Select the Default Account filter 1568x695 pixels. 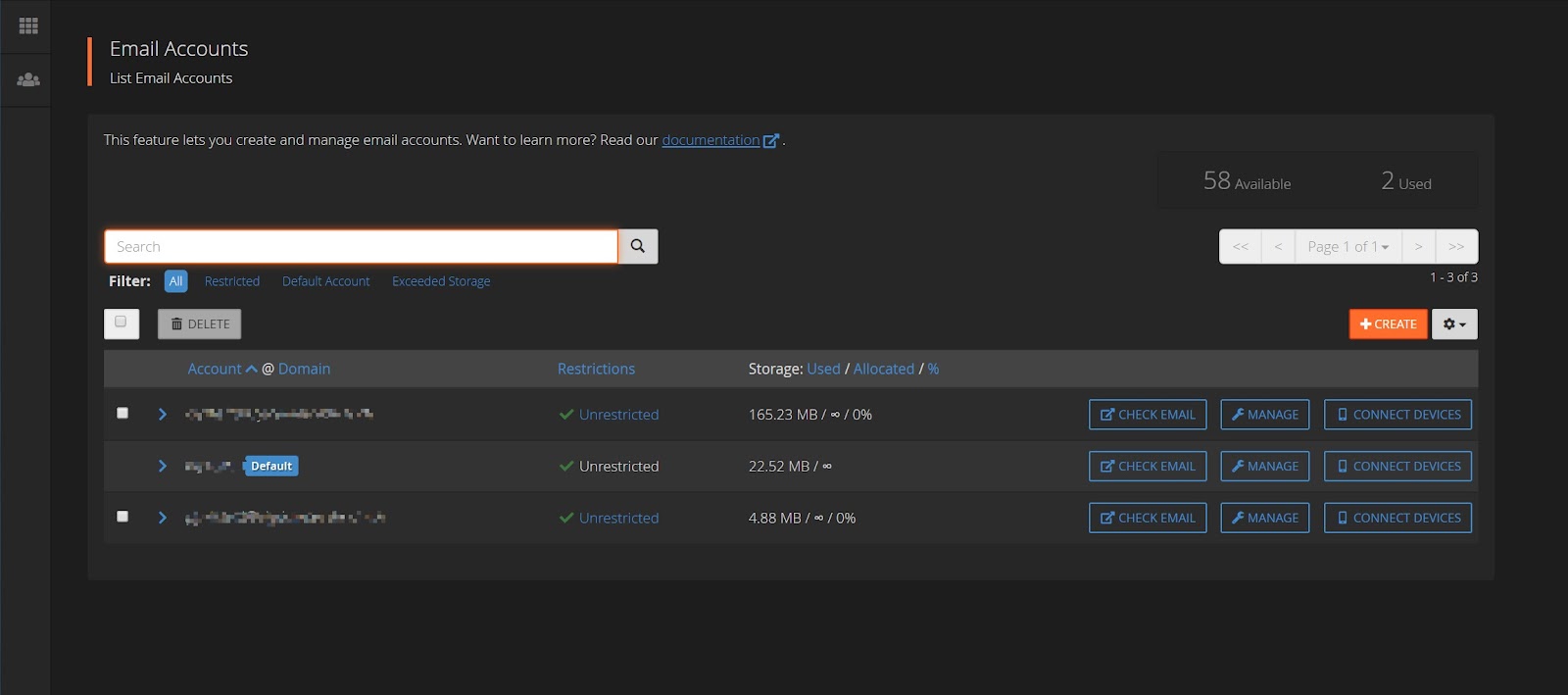[326, 281]
